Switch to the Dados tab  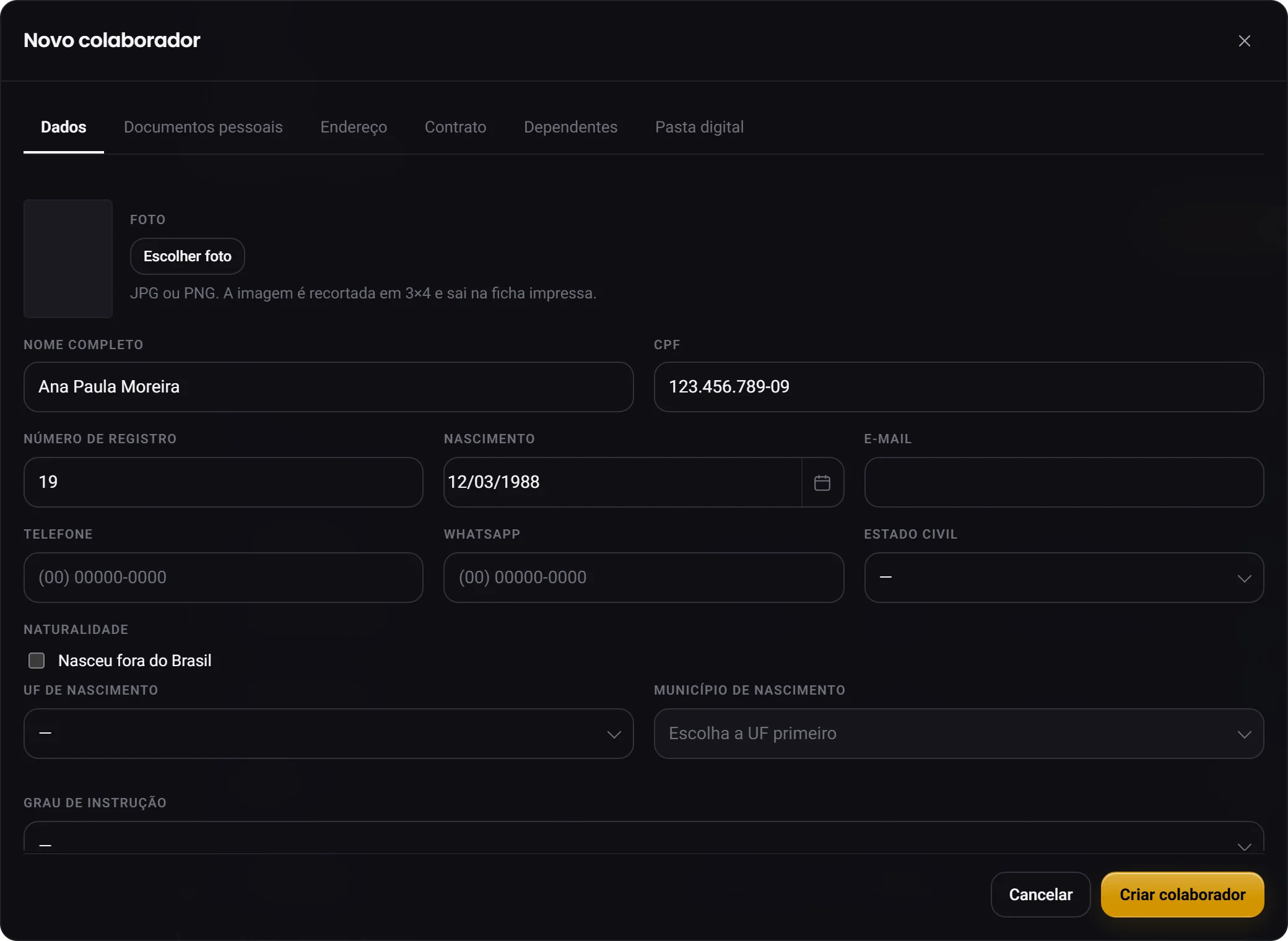[x=64, y=127]
